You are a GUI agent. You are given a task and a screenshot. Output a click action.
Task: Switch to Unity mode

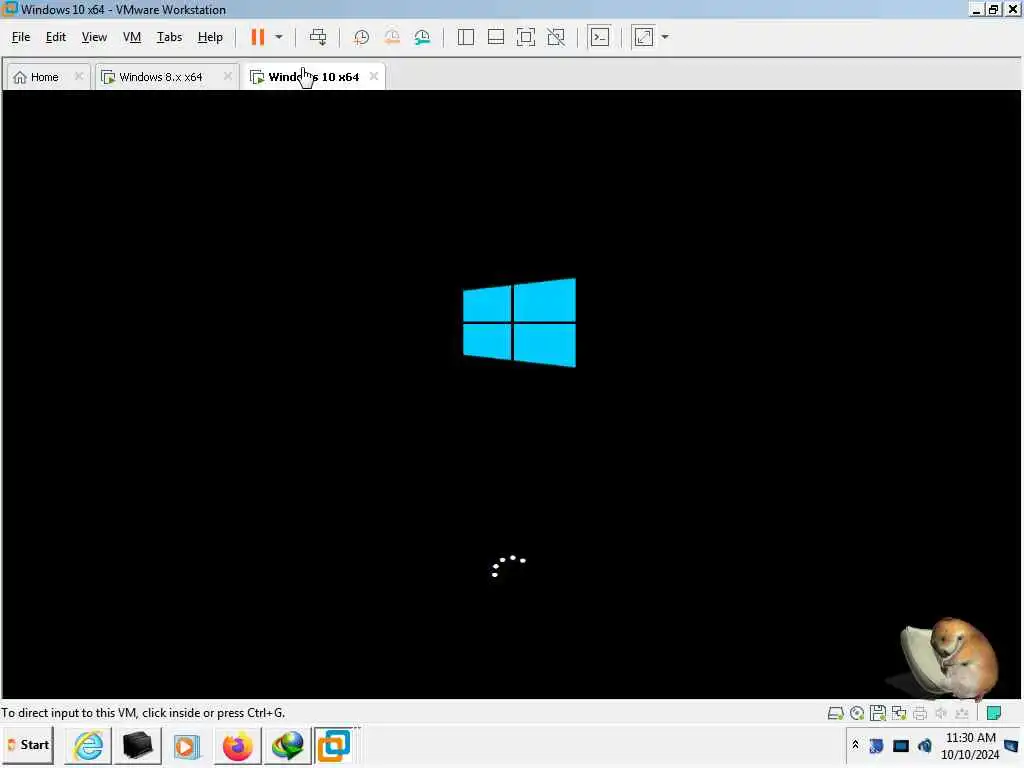pos(556,37)
